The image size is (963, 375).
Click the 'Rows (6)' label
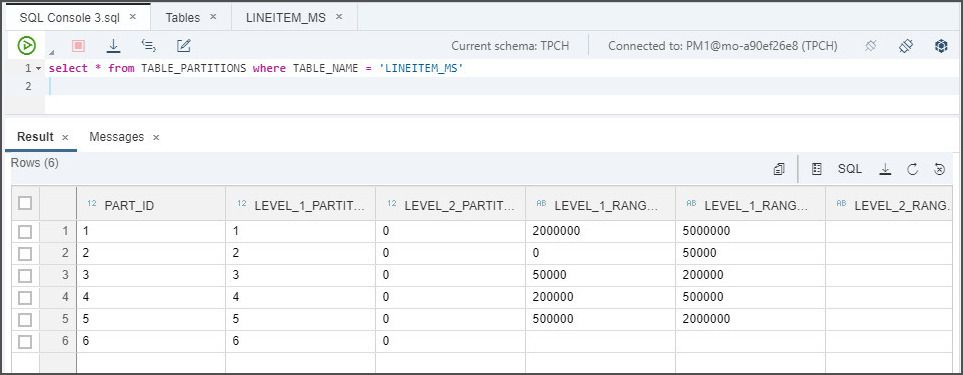click(x=35, y=163)
